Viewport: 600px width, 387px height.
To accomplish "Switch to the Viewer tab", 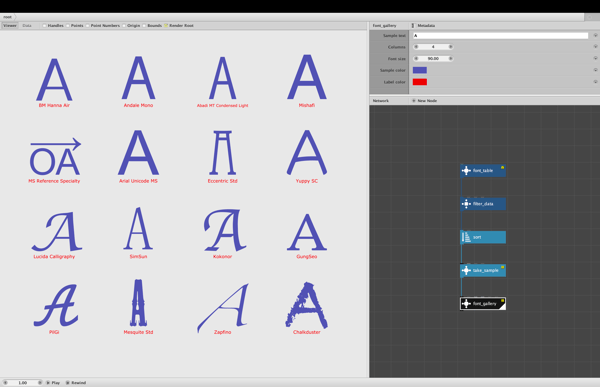I will (x=10, y=26).
